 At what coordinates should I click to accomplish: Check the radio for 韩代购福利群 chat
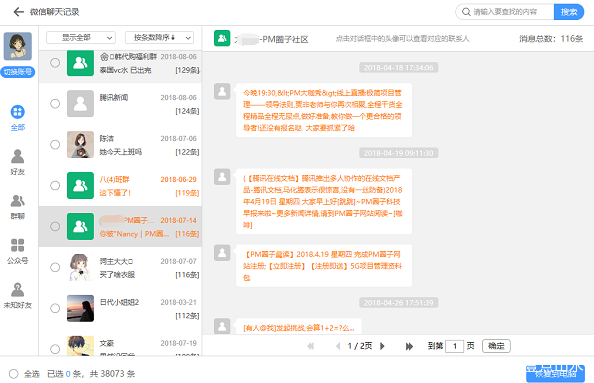(x=55, y=63)
